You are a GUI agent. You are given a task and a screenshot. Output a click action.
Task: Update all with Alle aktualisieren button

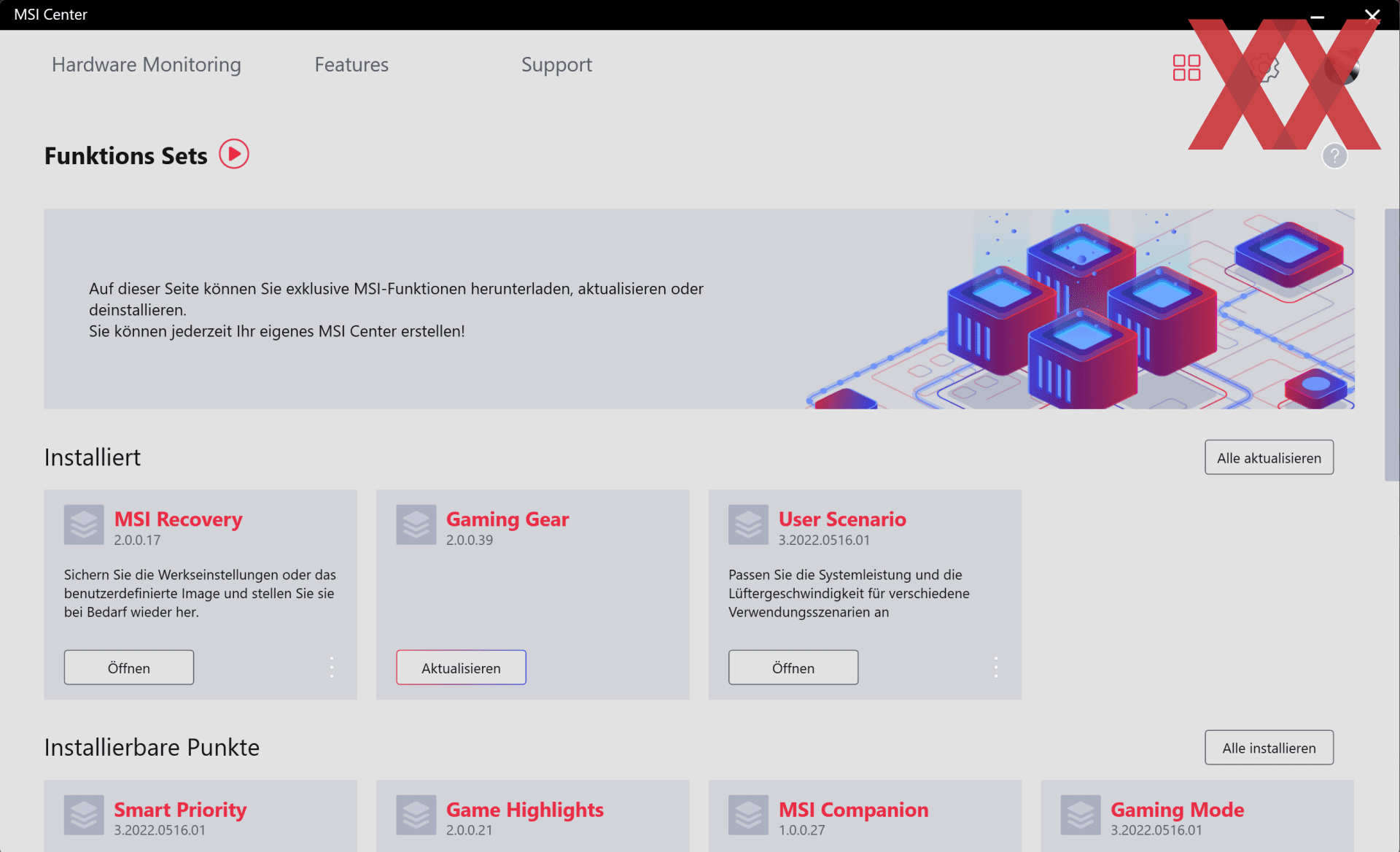tap(1269, 457)
